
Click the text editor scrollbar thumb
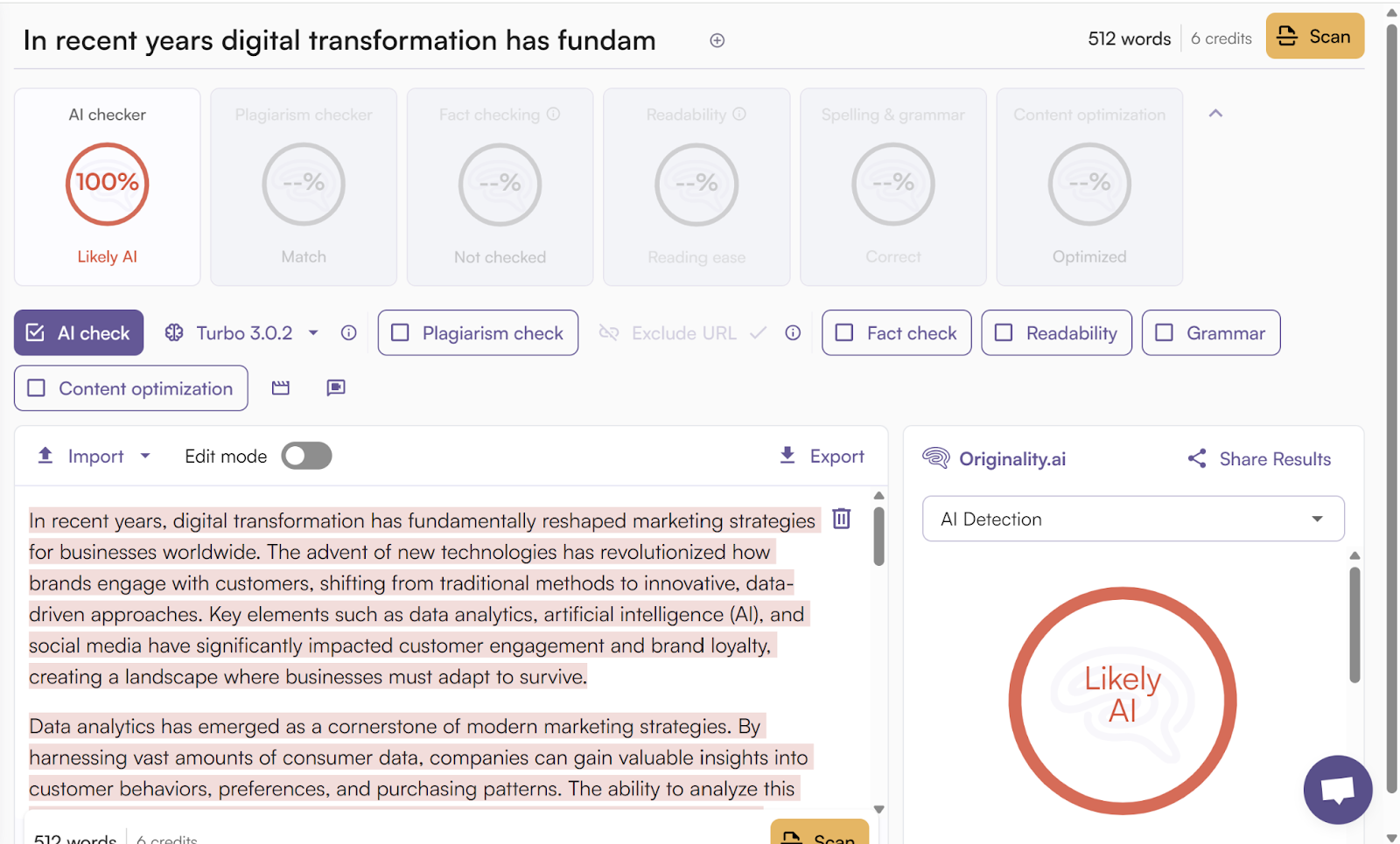(x=878, y=535)
